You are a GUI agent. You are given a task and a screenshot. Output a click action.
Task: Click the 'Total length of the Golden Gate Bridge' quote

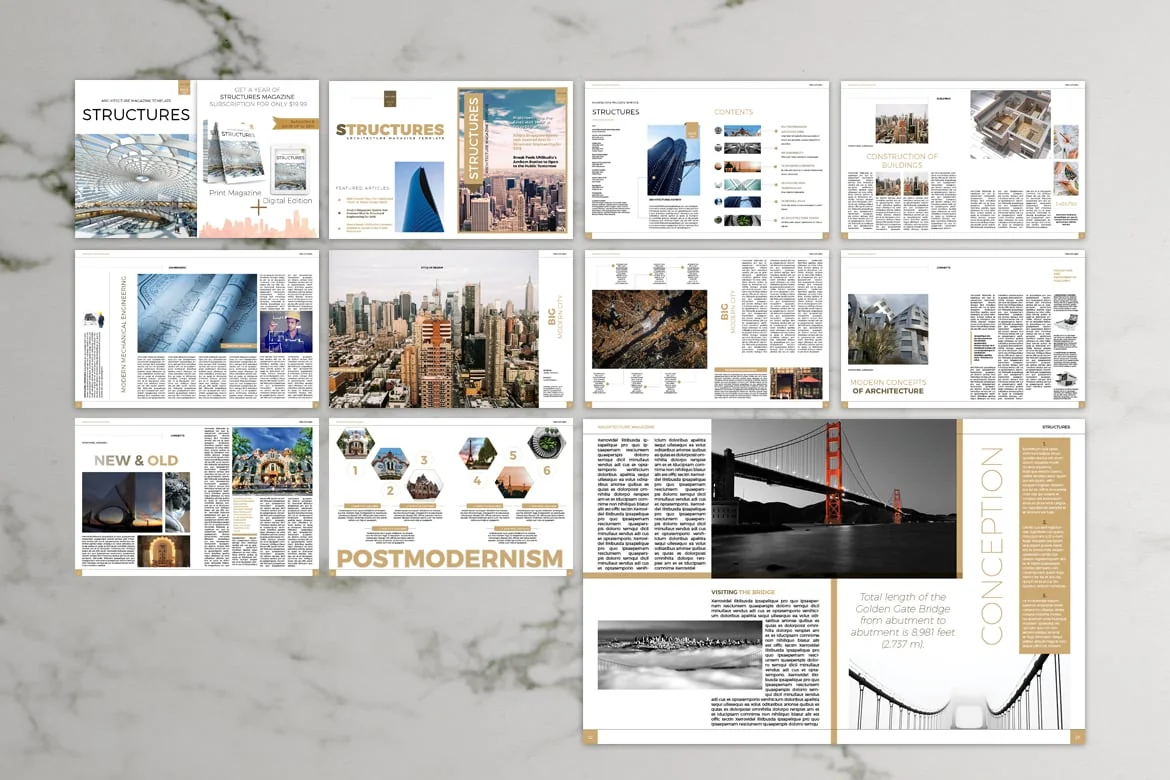(x=903, y=620)
